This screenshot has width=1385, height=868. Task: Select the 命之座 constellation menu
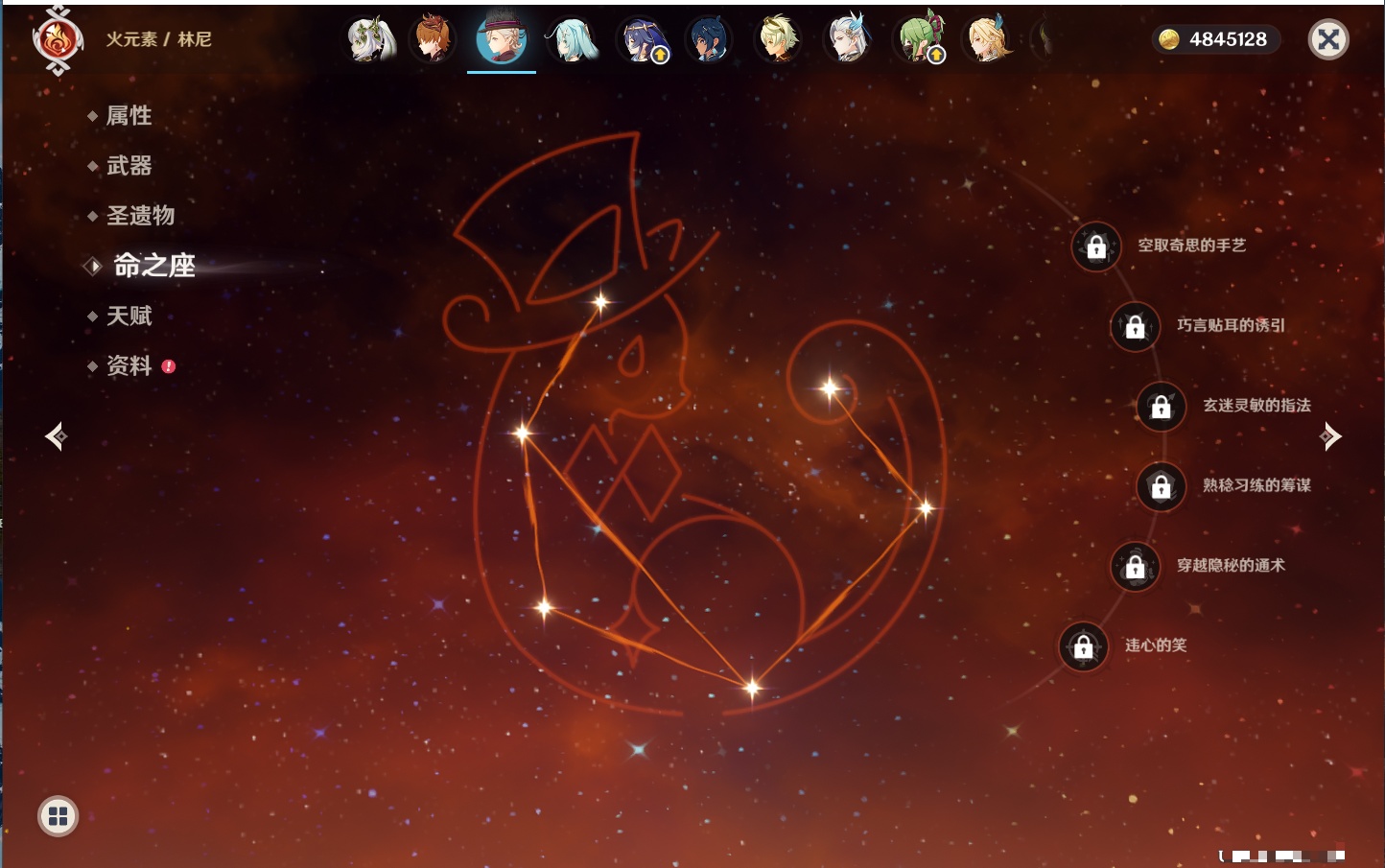153,266
